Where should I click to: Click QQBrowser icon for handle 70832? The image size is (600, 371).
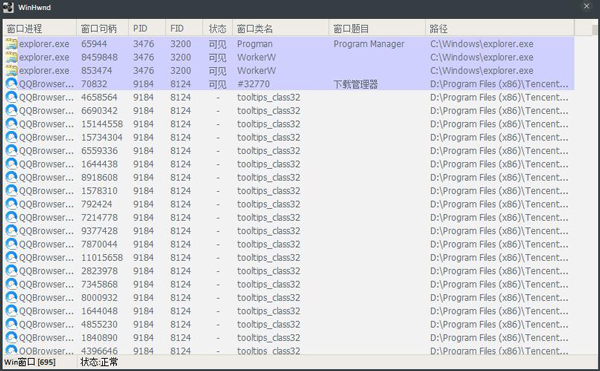pyautogui.click(x=11, y=84)
